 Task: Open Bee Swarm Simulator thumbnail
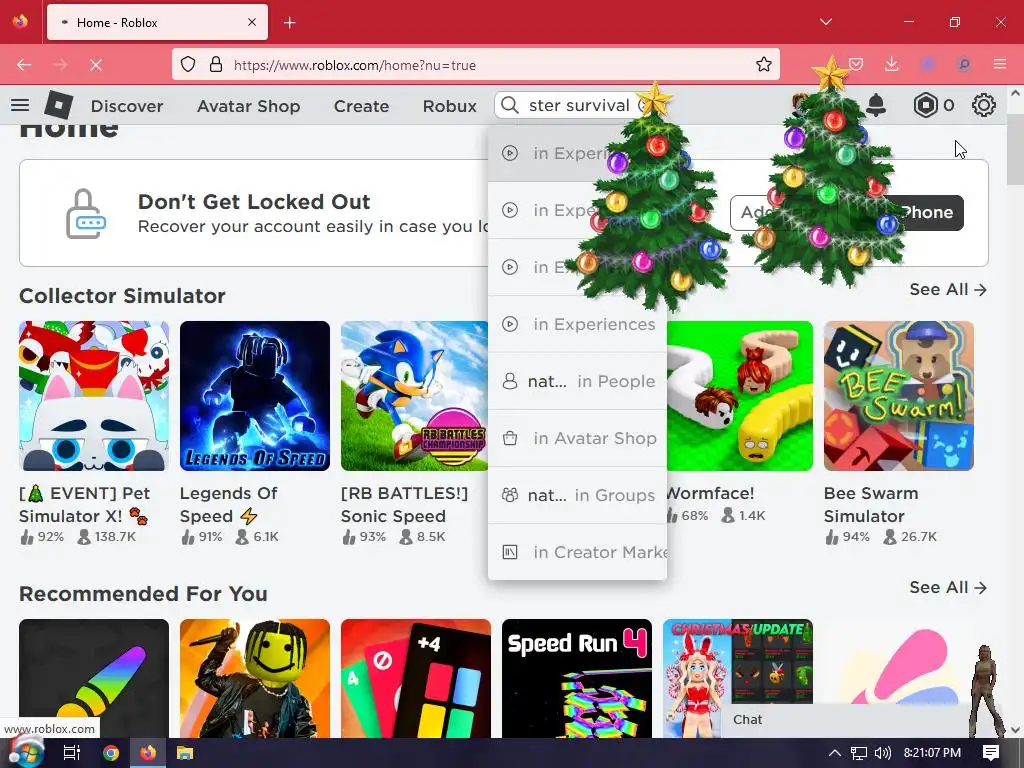click(899, 396)
